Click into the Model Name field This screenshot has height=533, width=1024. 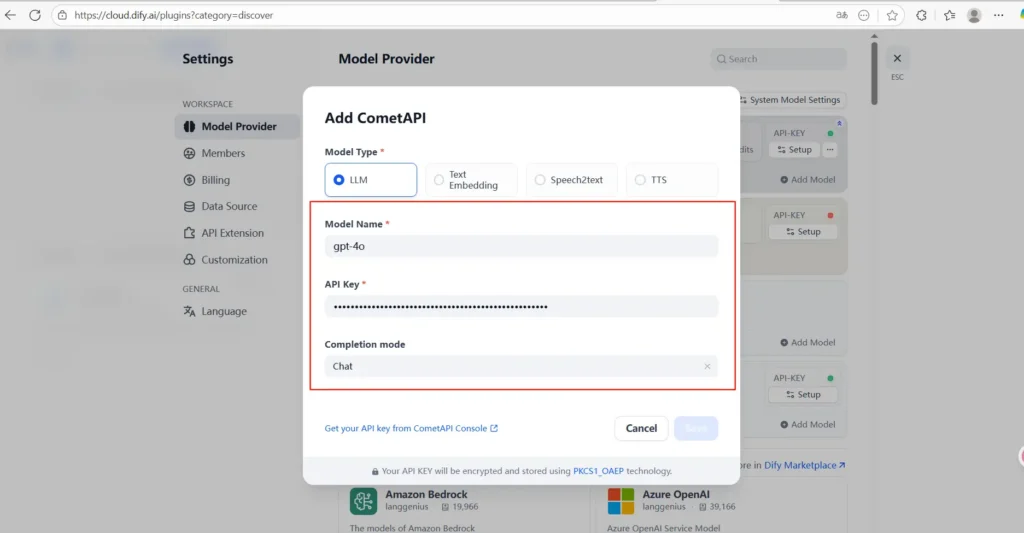pyautogui.click(x=521, y=246)
